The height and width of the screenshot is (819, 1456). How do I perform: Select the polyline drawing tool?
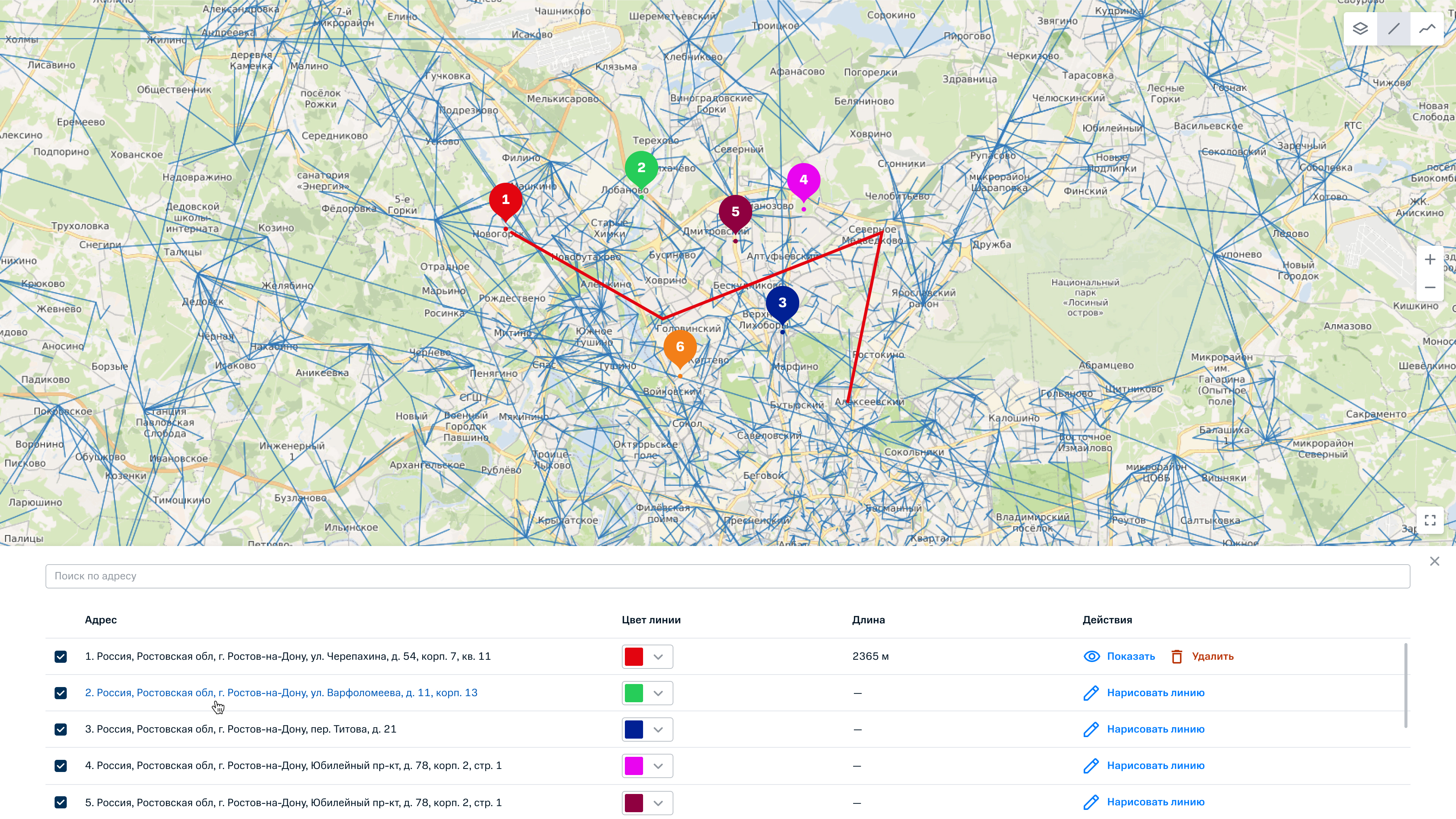click(x=1427, y=28)
